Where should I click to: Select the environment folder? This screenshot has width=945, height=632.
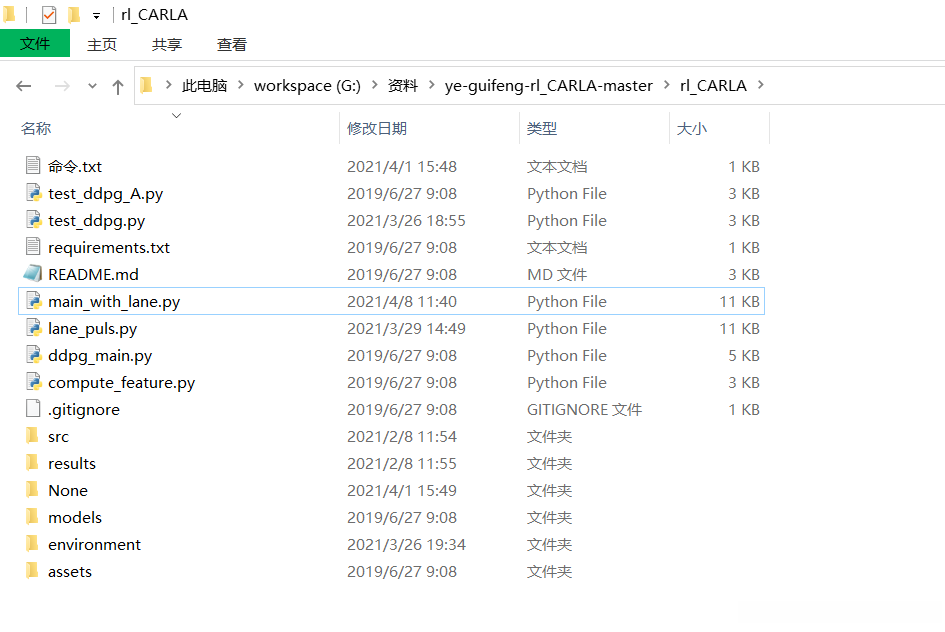94,545
